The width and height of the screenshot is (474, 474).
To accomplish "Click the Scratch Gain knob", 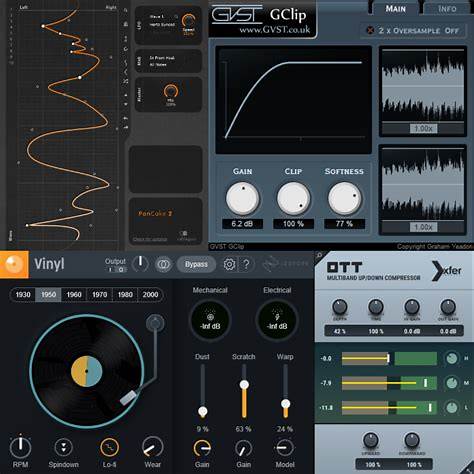I will coord(244,449).
